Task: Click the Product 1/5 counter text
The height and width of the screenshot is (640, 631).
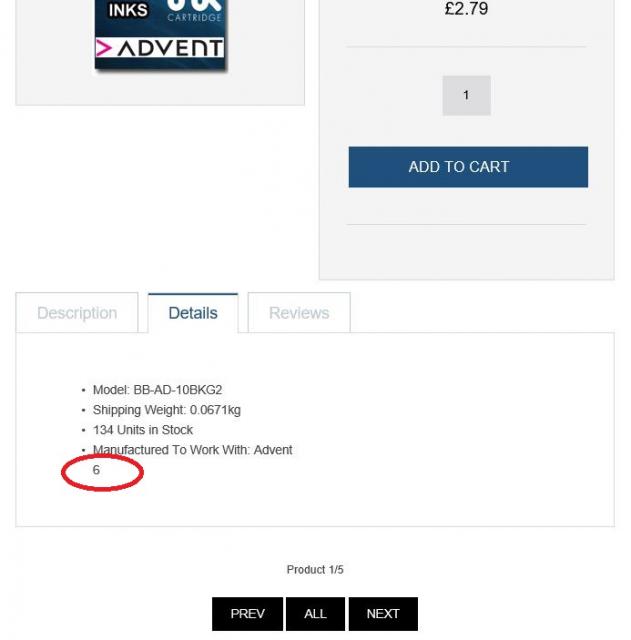Action: click(x=315, y=569)
